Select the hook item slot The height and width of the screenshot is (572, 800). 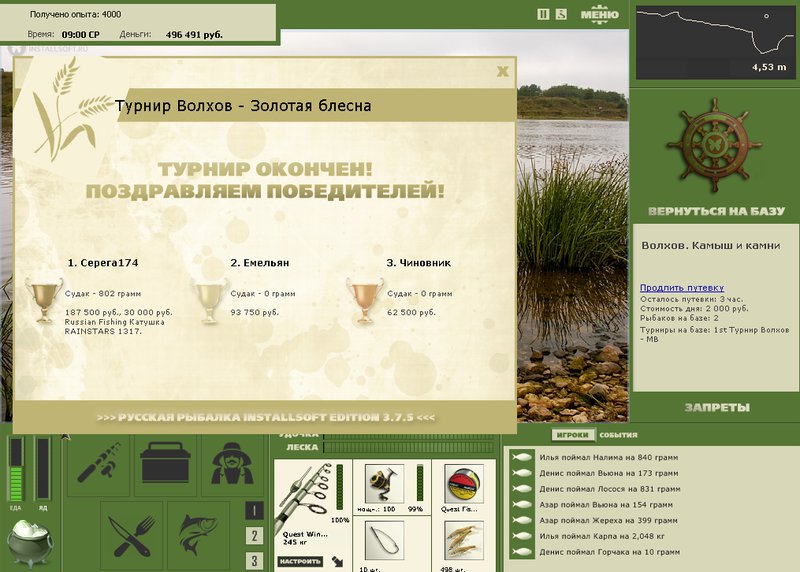pyautogui.click(x=385, y=540)
